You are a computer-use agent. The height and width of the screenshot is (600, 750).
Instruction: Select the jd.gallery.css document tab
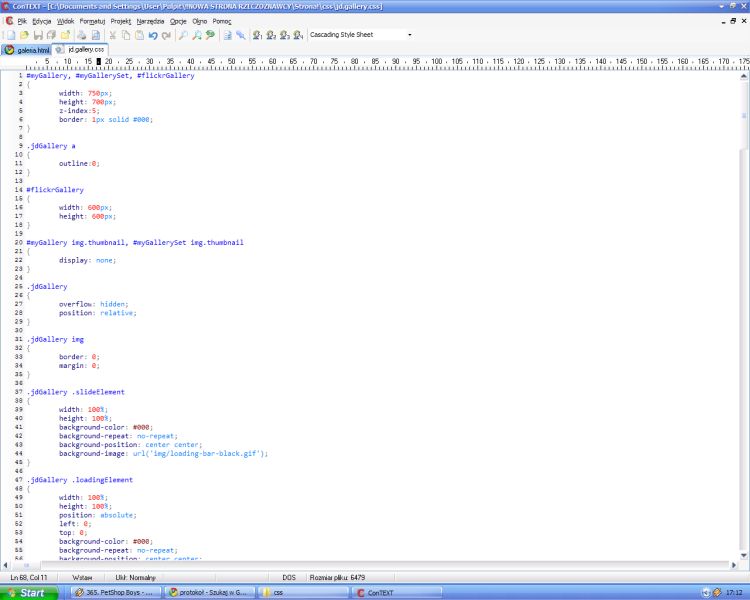tap(81, 49)
